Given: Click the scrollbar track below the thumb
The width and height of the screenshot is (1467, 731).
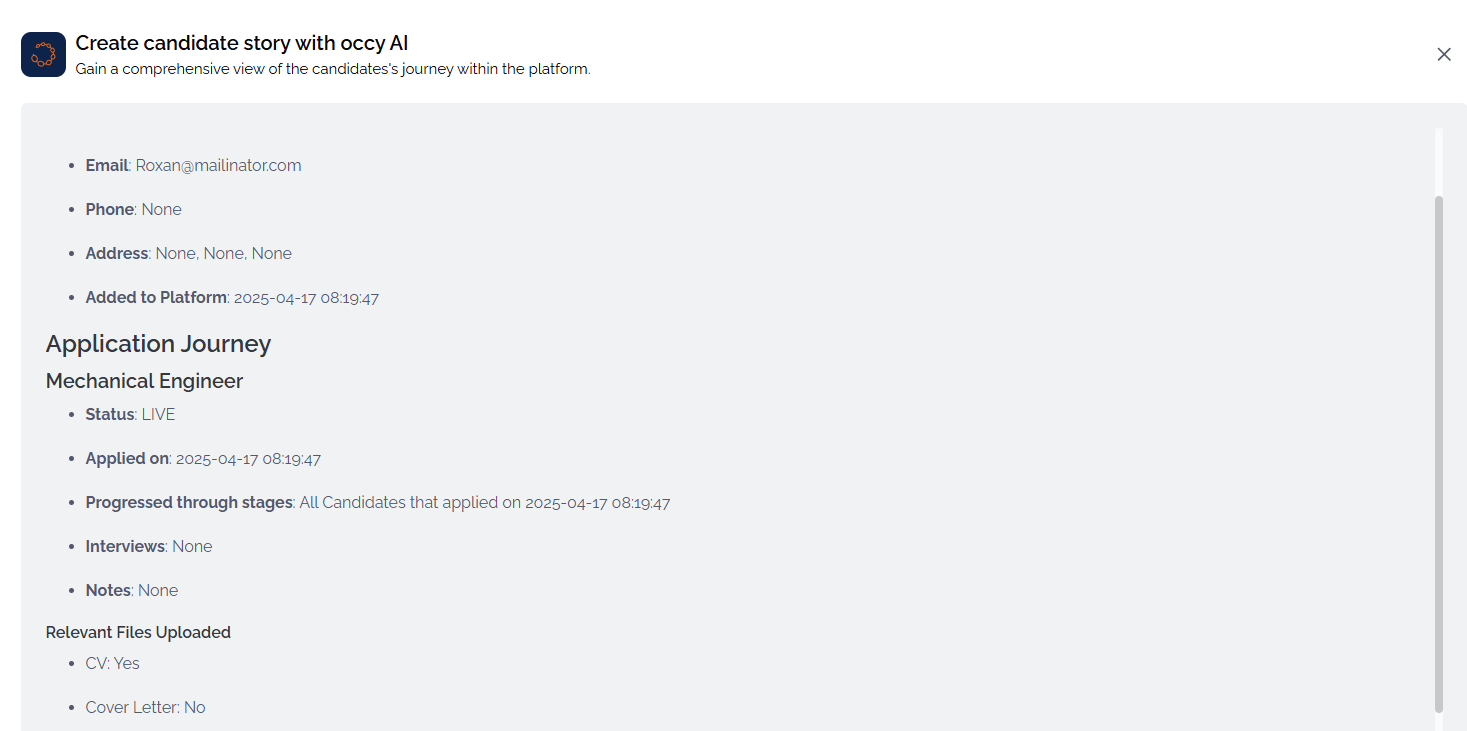Looking at the screenshot, I should (x=1438, y=721).
